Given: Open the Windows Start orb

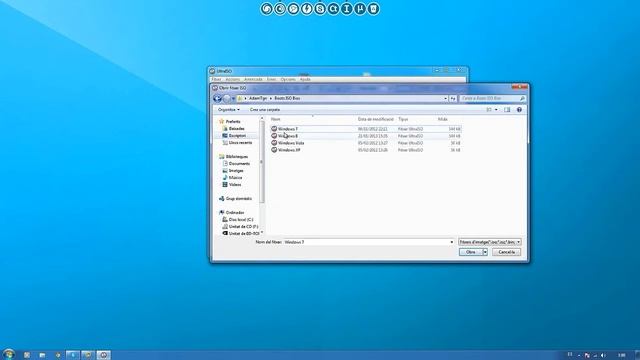Looking at the screenshot, I should pyautogui.click(x=8, y=354).
